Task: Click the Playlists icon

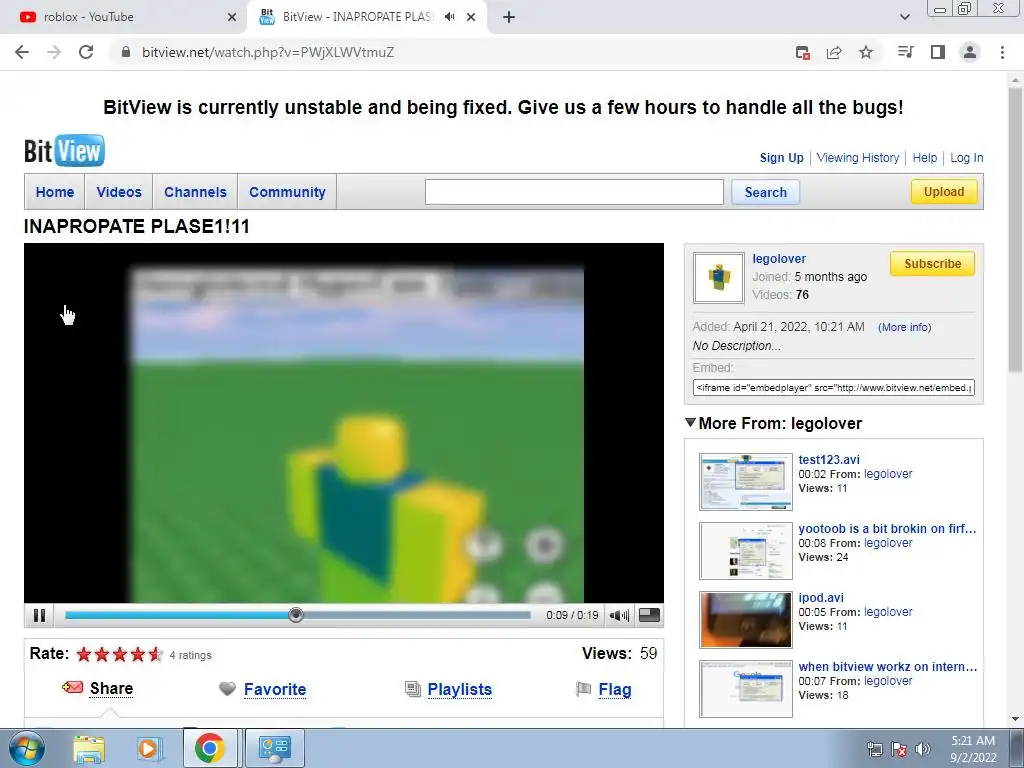Action: [413, 689]
